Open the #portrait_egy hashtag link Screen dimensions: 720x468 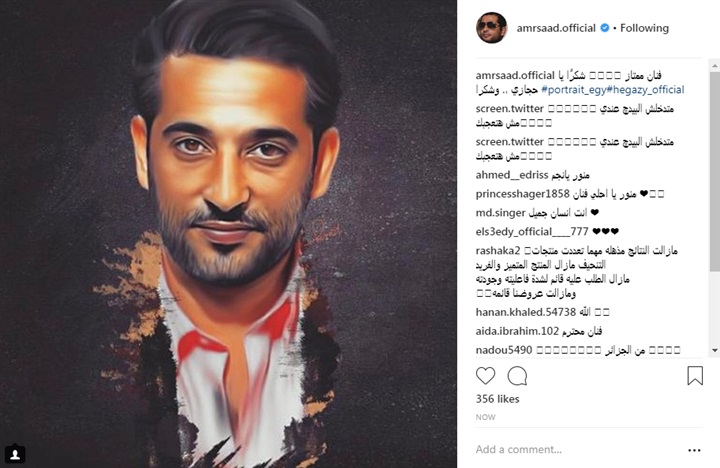[574, 90]
